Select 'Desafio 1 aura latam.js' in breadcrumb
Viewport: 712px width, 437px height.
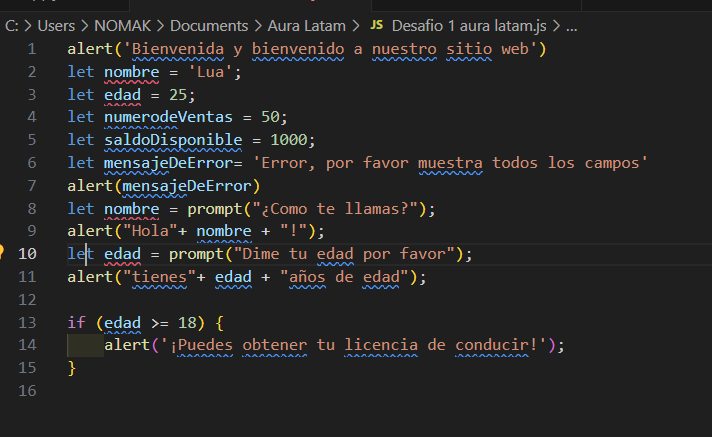469,26
